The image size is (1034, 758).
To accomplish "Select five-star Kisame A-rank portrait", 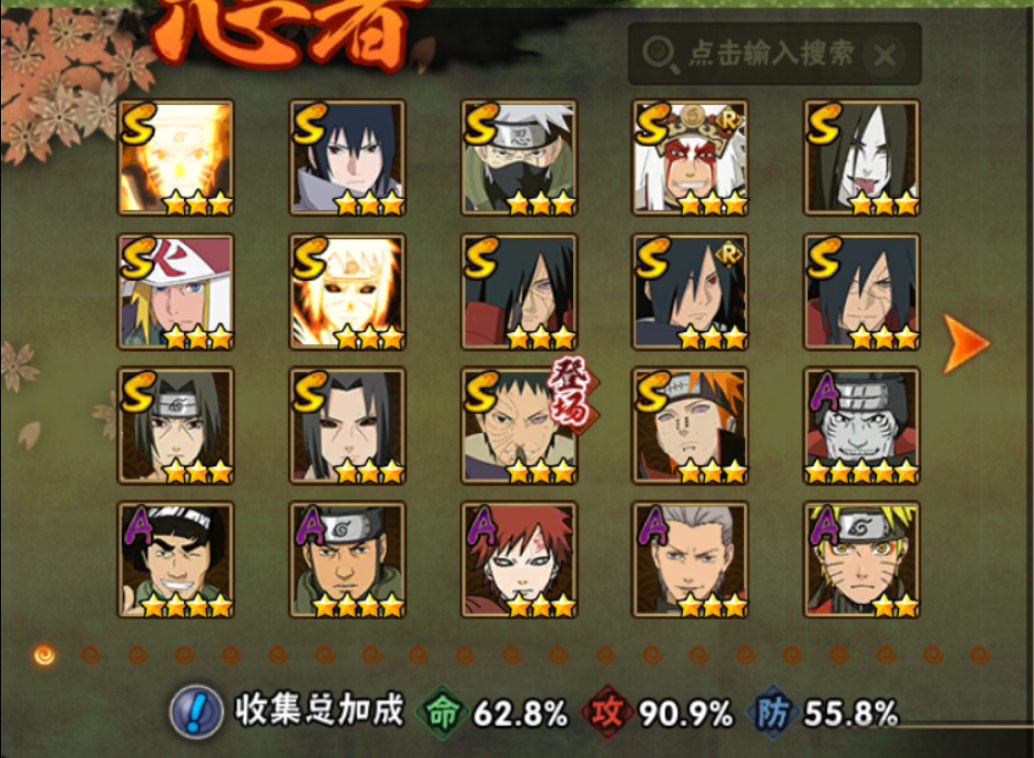I will point(861,426).
